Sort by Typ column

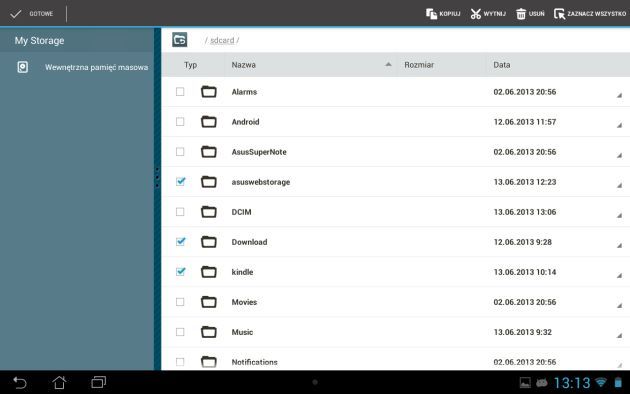190,65
